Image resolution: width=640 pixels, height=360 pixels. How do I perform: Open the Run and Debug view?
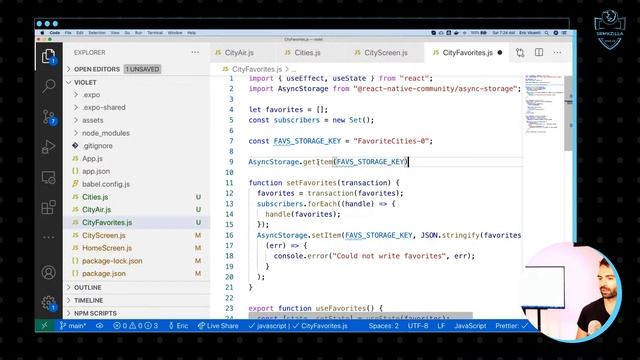(x=49, y=147)
